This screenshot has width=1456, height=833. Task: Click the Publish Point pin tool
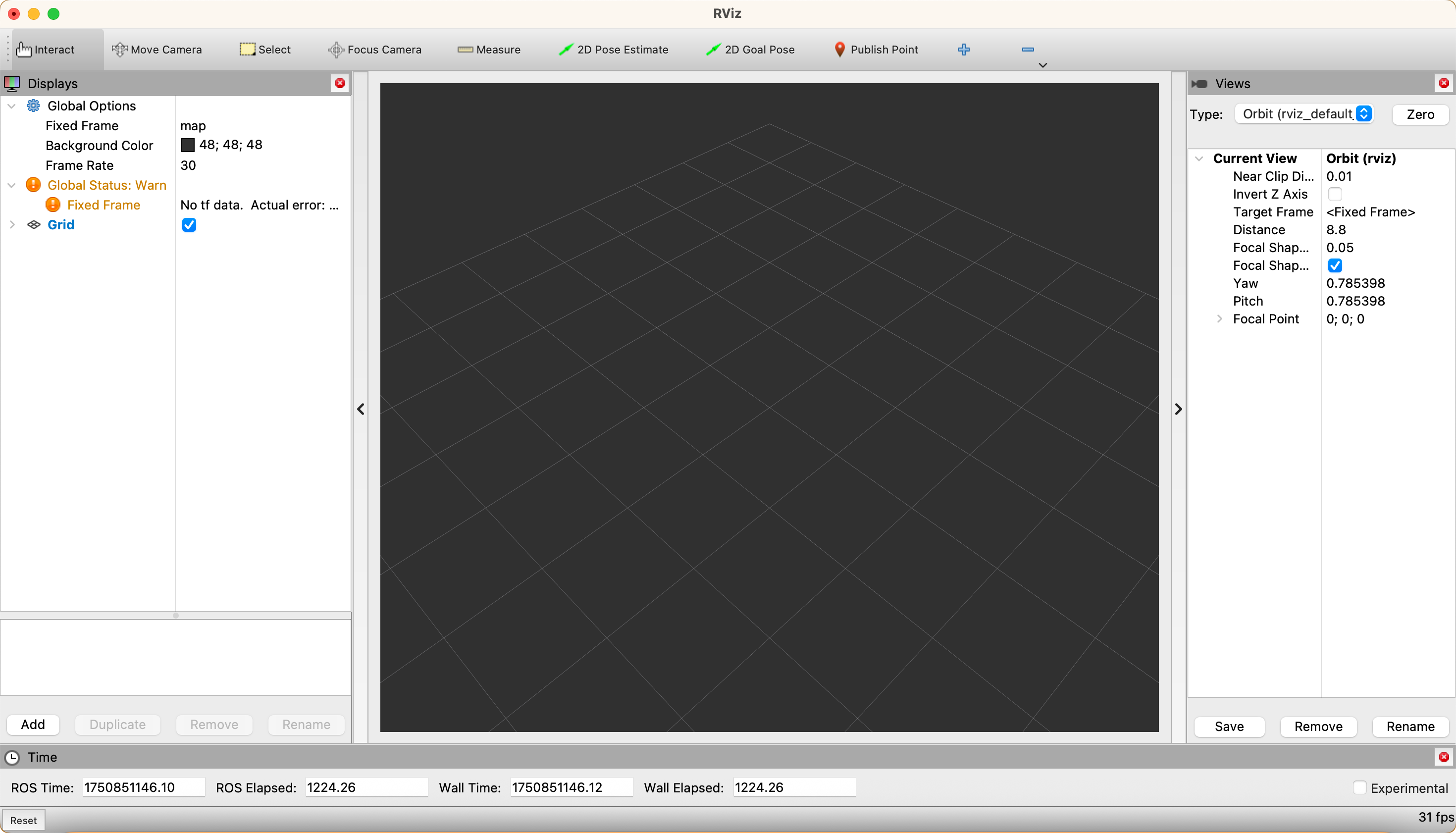(876, 50)
